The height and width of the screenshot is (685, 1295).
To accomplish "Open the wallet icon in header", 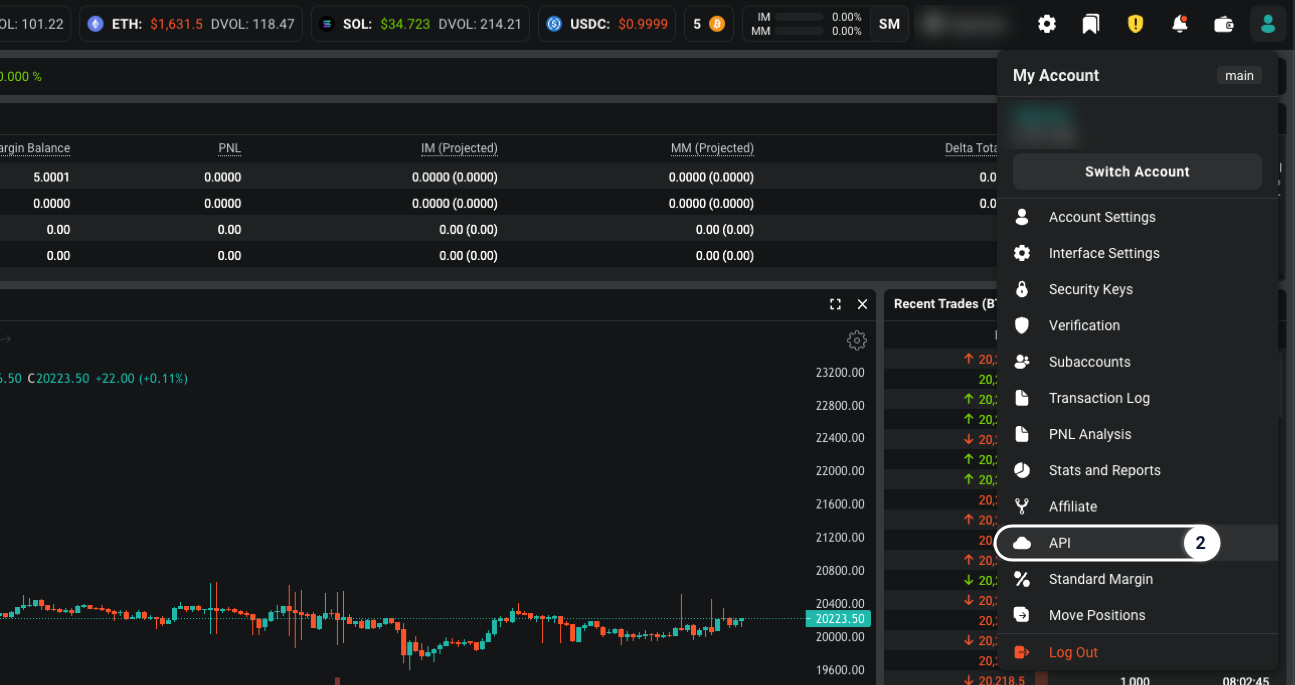I will click(x=1224, y=24).
